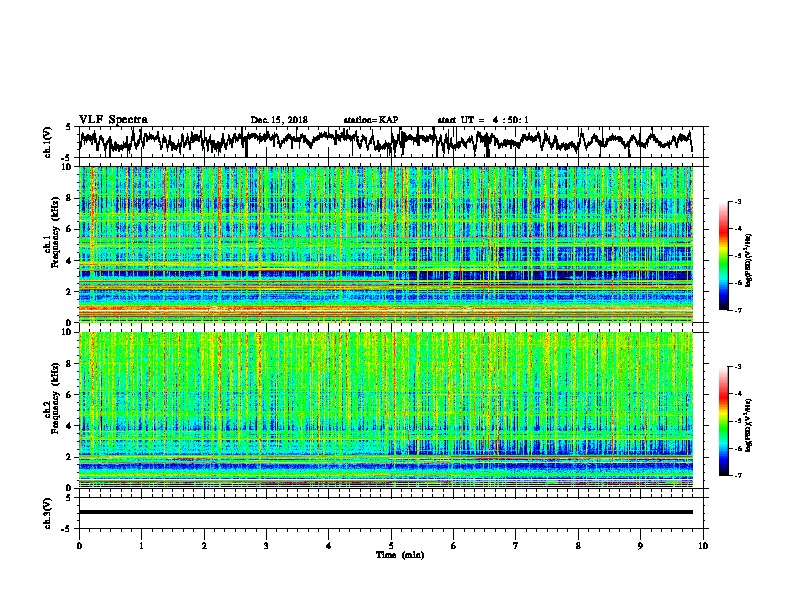The width and height of the screenshot is (792, 612).
Task: Click the ch.1 spectrogram color bar
Action: [x=723, y=256]
